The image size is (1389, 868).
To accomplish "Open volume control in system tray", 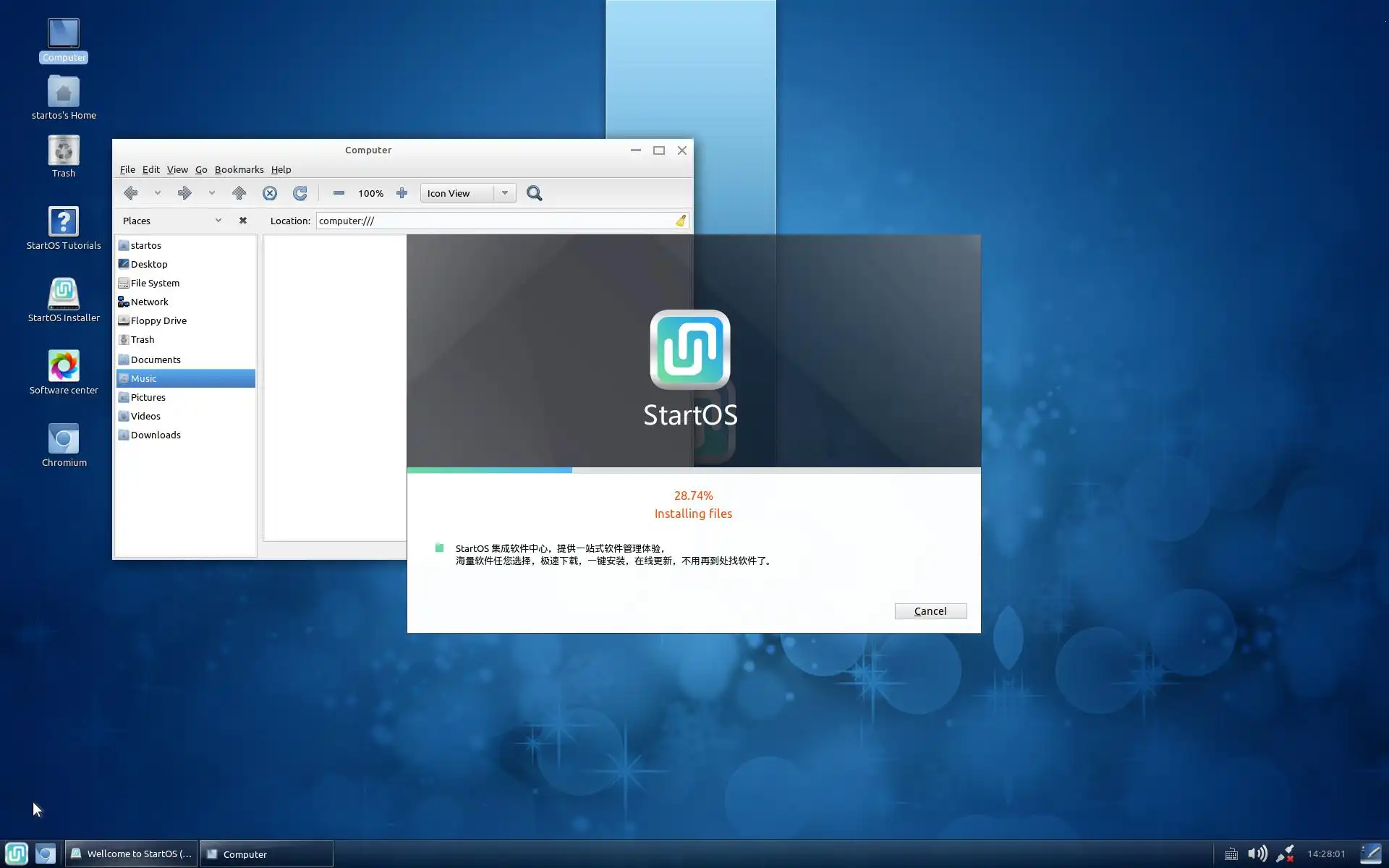I will tap(1257, 854).
